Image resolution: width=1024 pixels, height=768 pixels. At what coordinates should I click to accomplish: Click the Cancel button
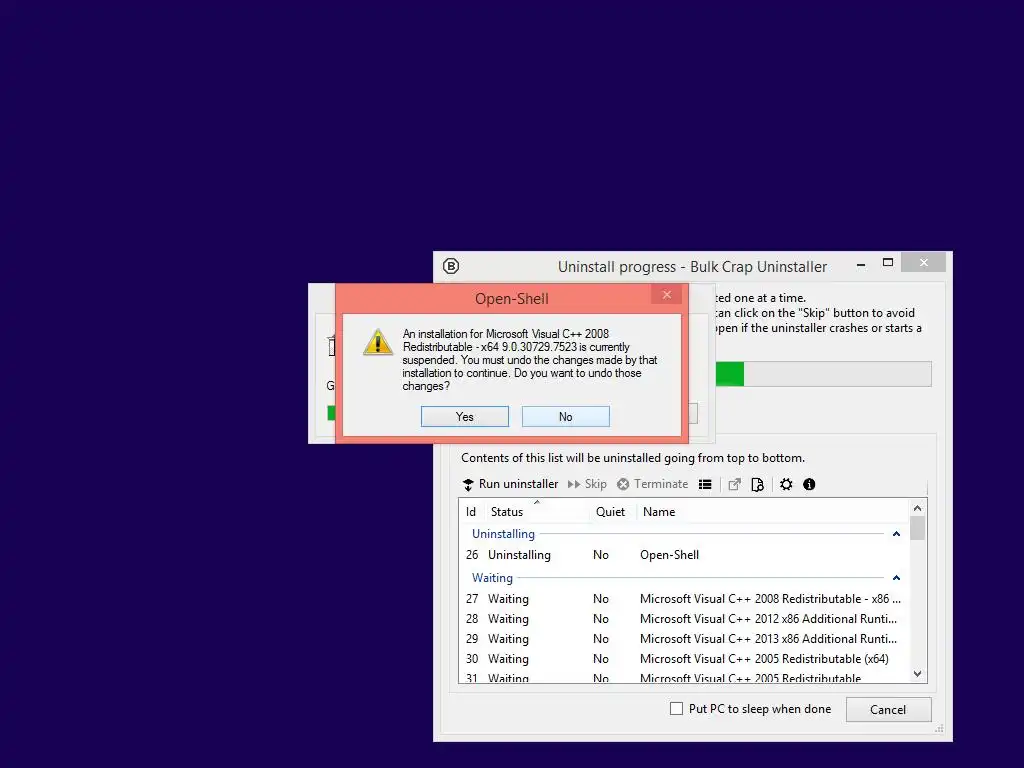(x=888, y=709)
